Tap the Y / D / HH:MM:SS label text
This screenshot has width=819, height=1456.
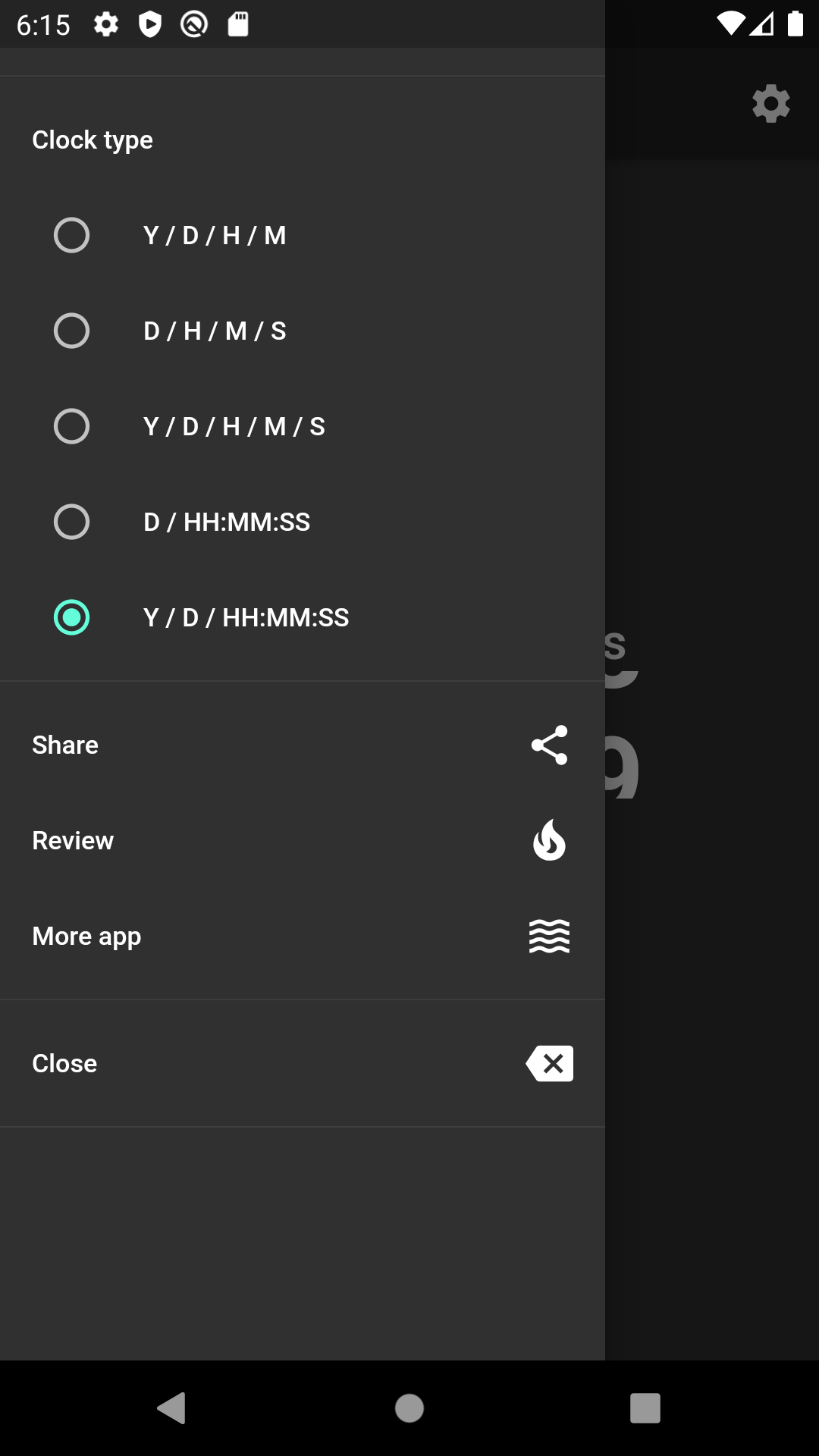[246, 617]
